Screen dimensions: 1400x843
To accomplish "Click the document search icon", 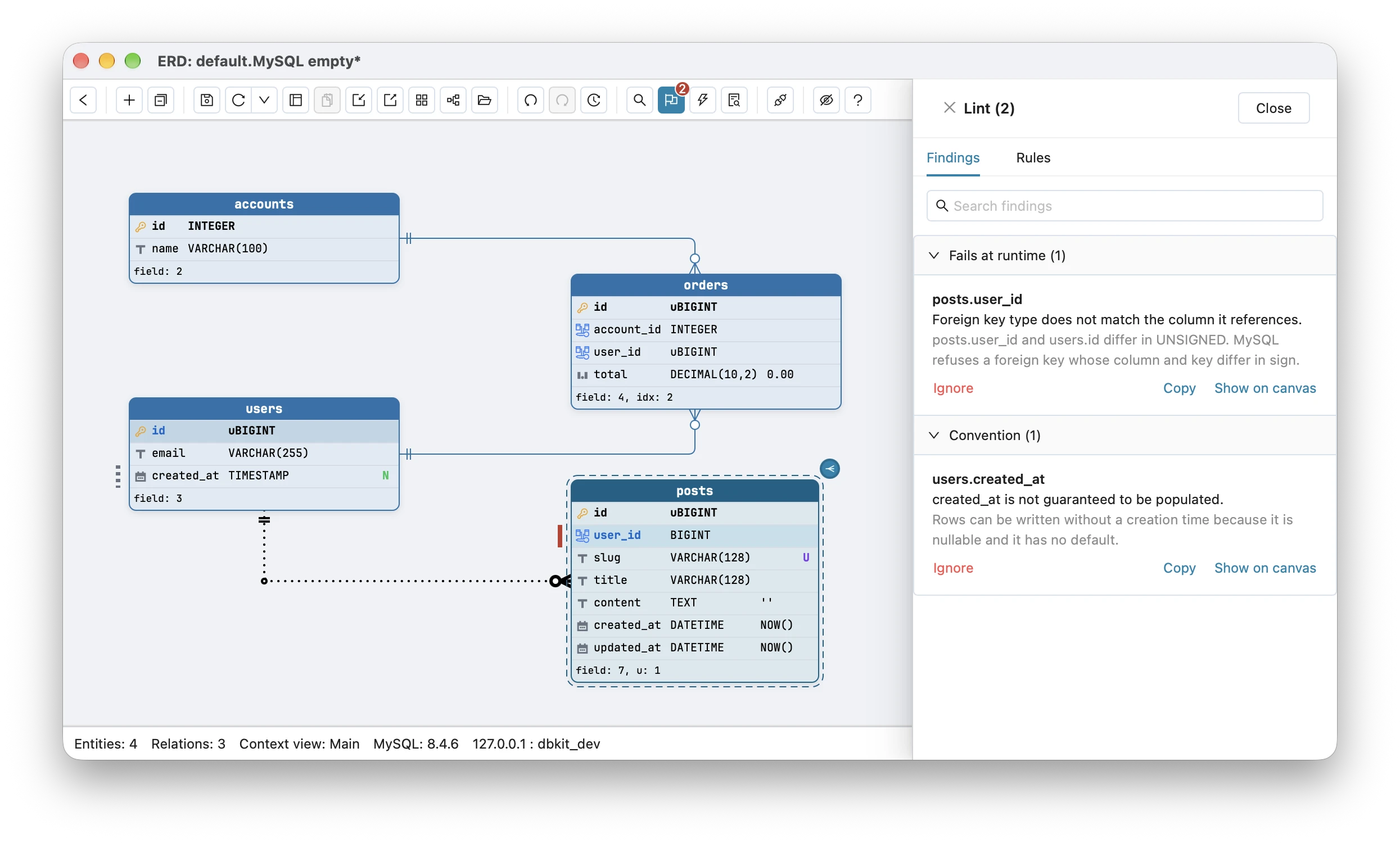I will point(734,100).
